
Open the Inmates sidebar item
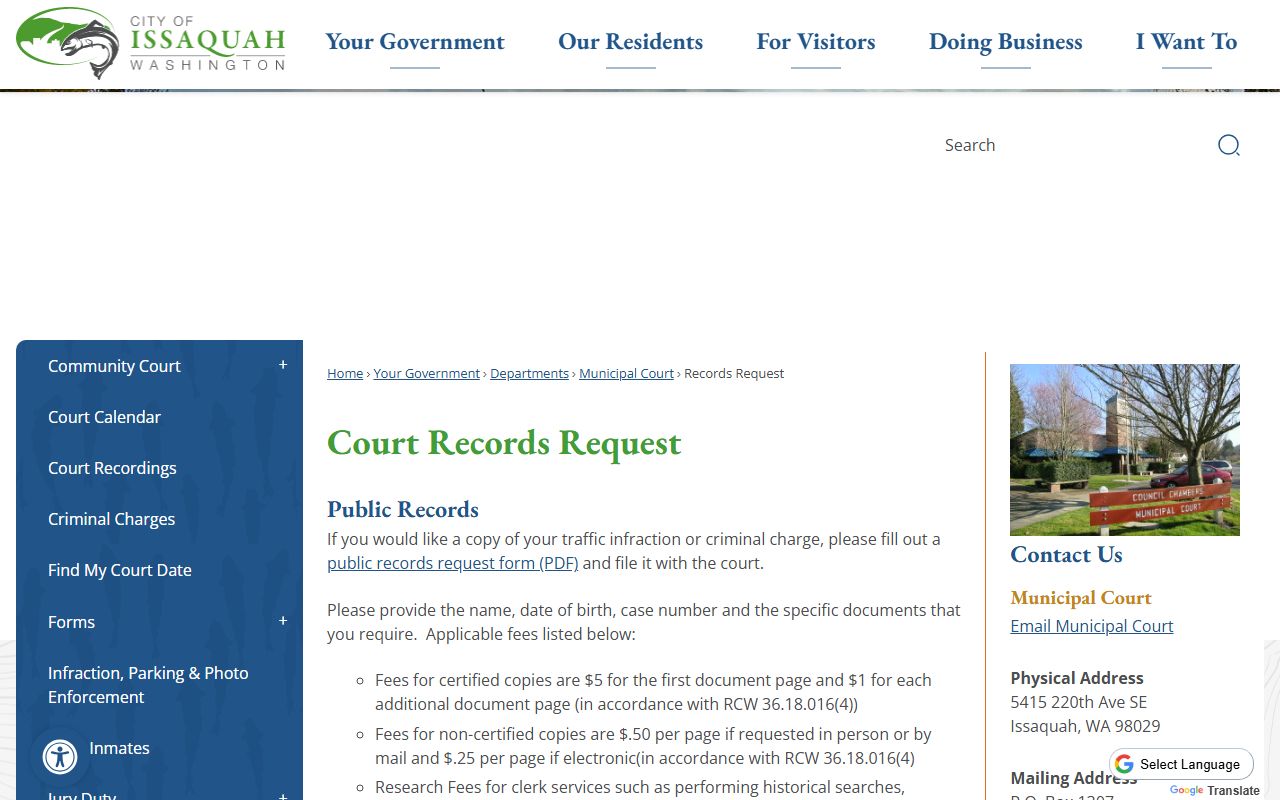click(119, 748)
